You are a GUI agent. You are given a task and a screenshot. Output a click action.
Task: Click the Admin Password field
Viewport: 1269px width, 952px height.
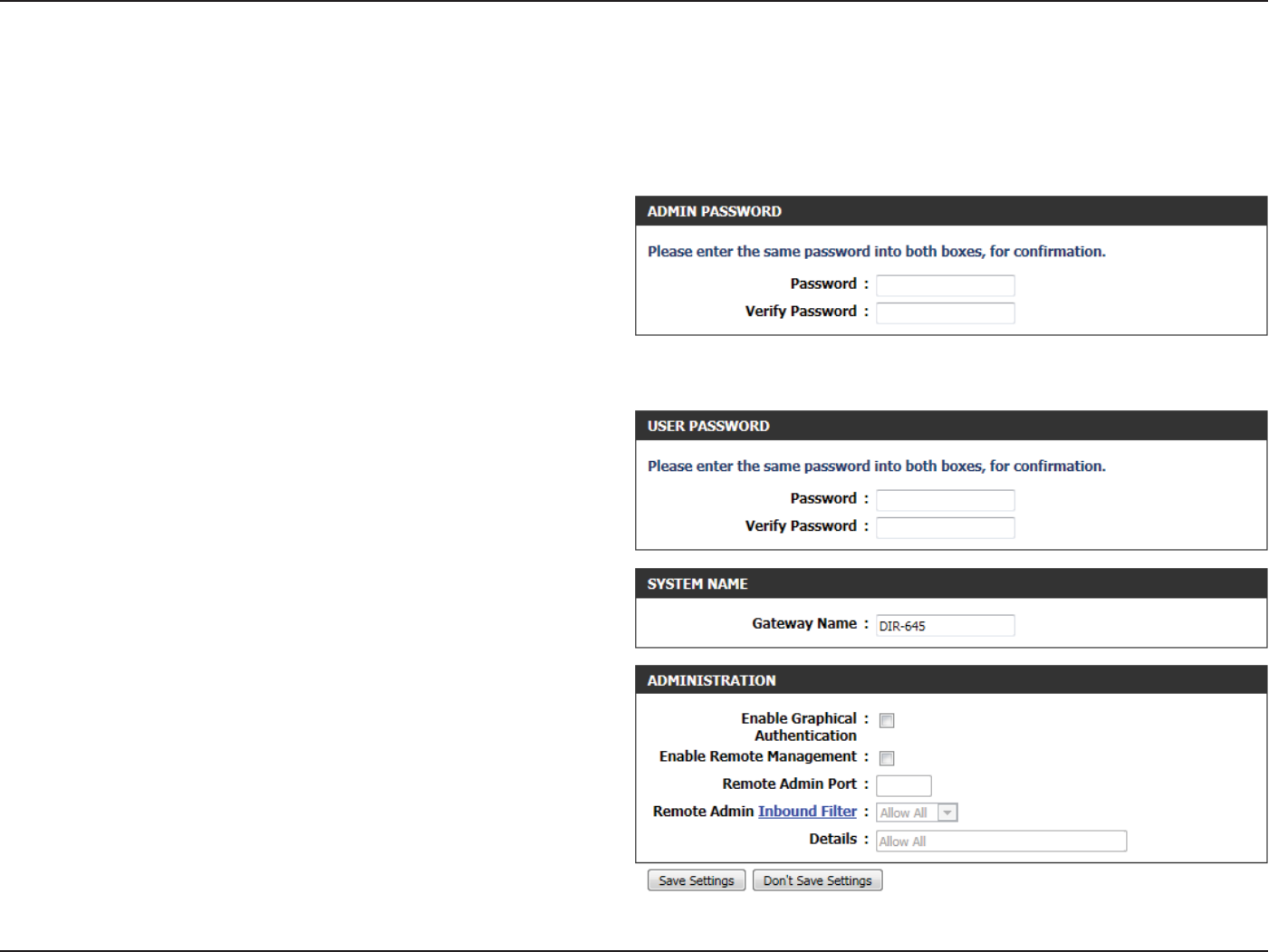945,285
